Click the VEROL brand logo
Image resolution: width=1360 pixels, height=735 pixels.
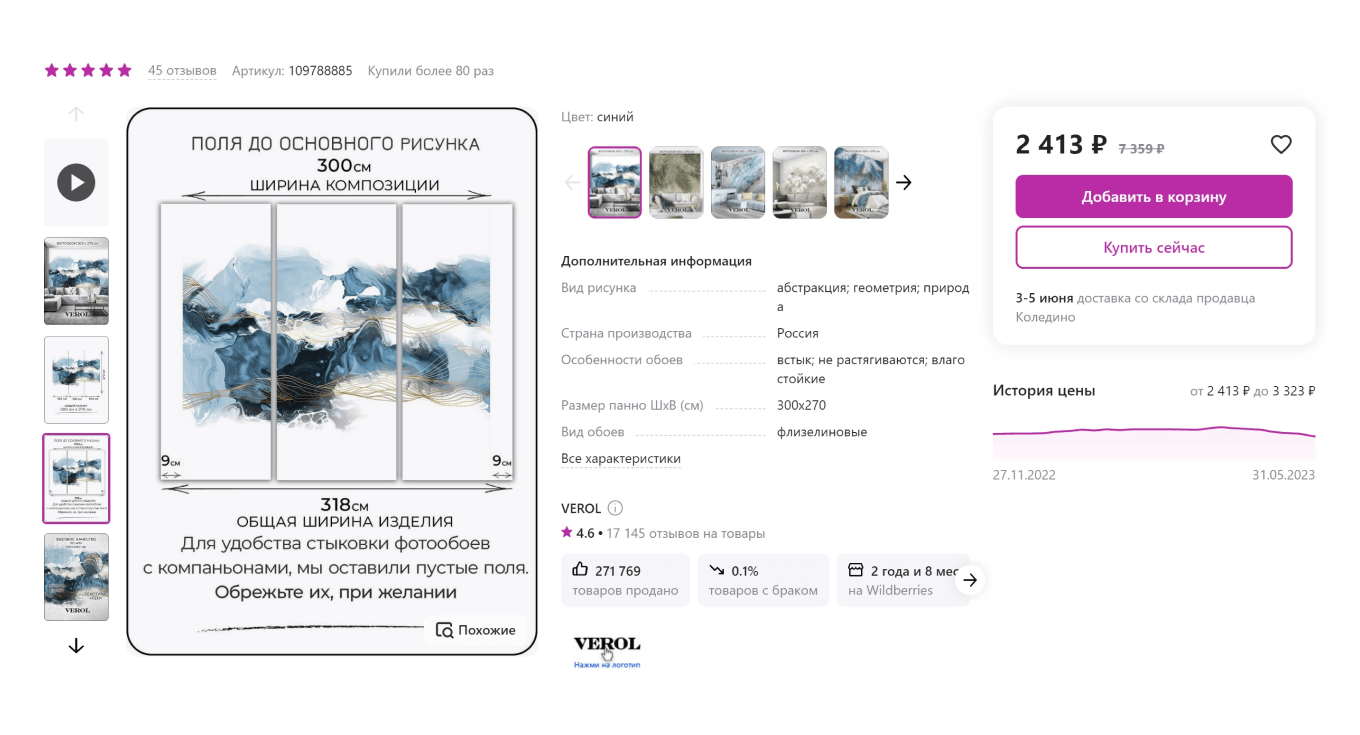coord(607,644)
